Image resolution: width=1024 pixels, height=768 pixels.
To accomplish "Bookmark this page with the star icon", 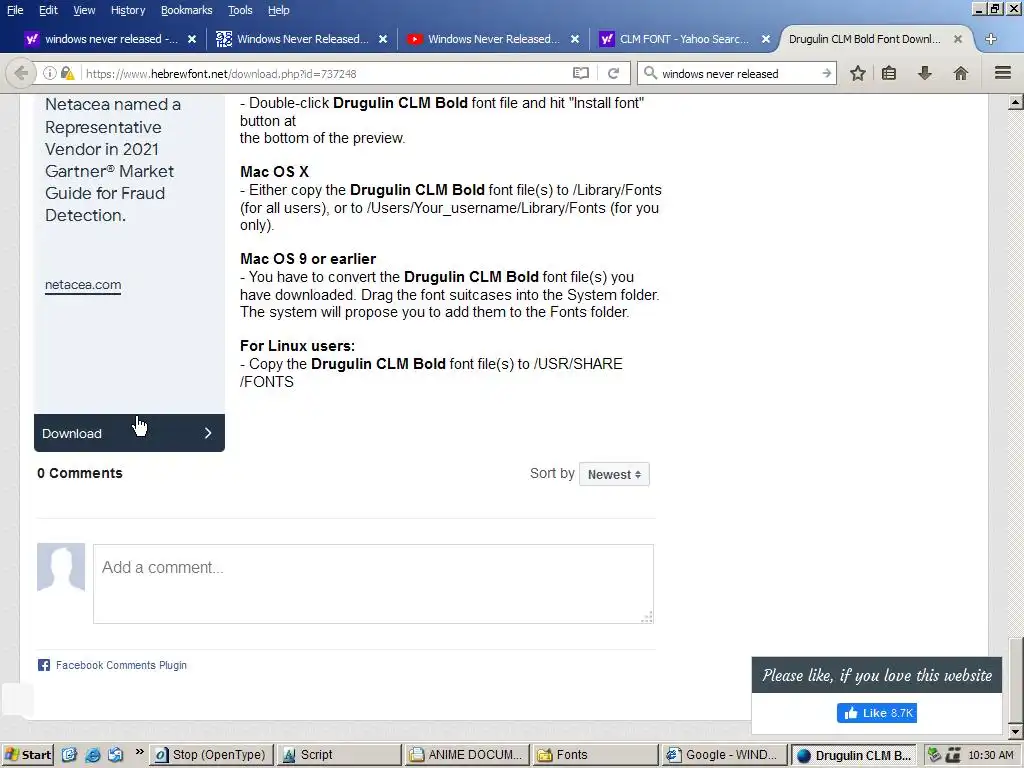I will tap(857, 73).
